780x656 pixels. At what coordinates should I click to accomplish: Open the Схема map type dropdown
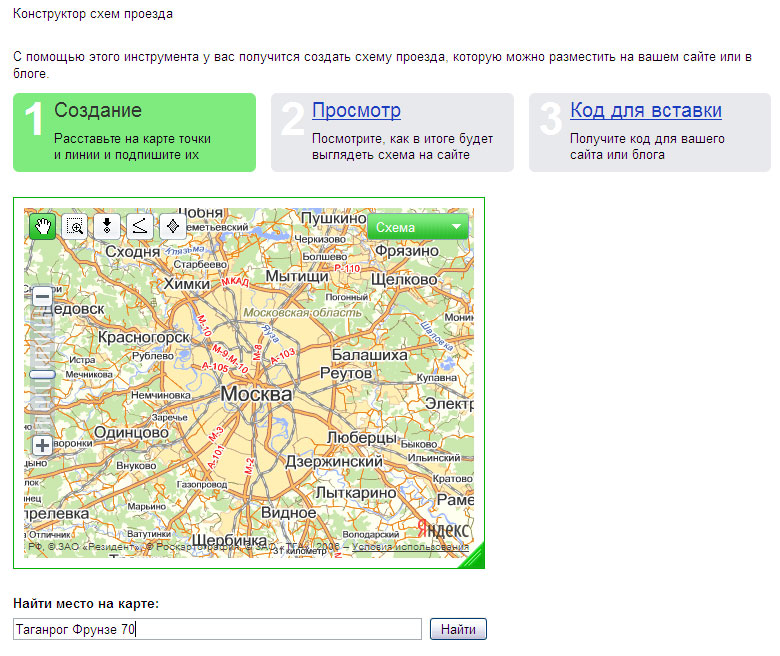pyautogui.click(x=418, y=227)
